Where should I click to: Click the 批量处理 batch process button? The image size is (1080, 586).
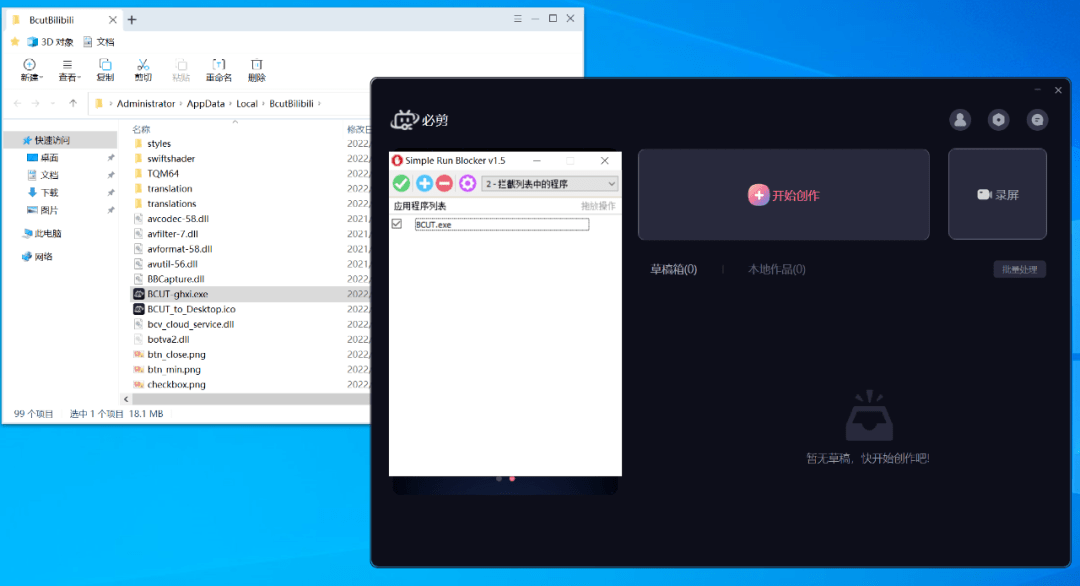coord(1019,269)
